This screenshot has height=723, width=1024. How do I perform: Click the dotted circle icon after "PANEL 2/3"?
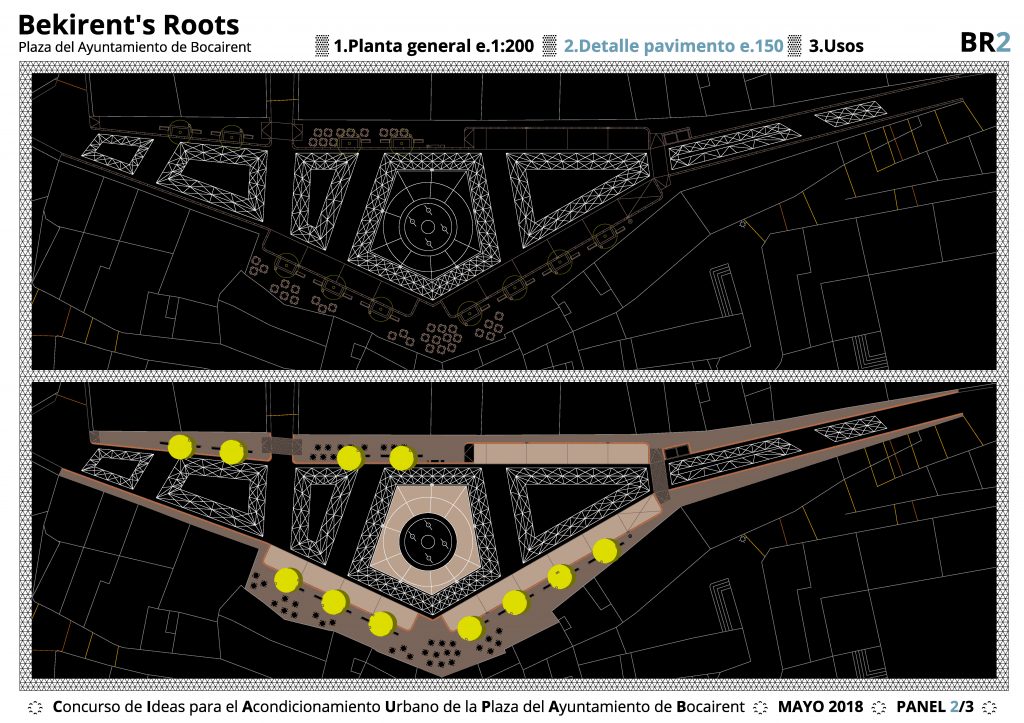click(990, 707)
